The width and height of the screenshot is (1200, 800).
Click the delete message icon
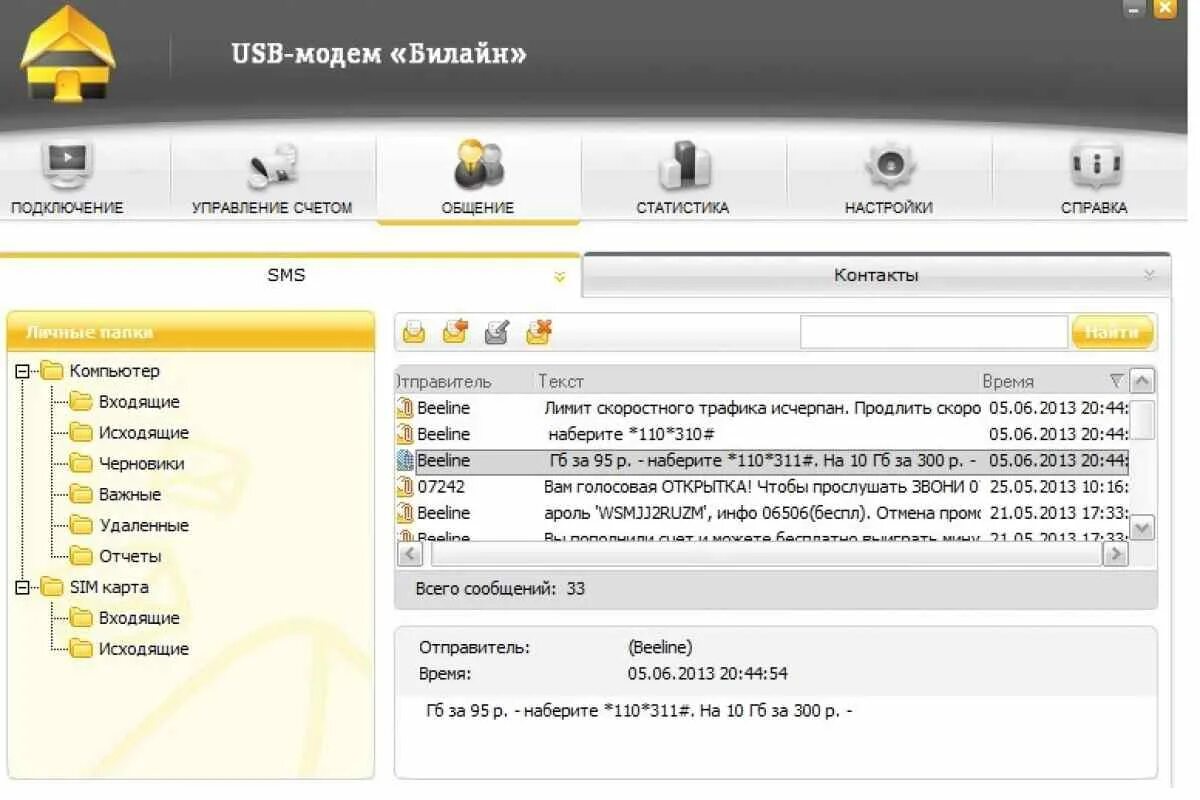pos(538,331)
